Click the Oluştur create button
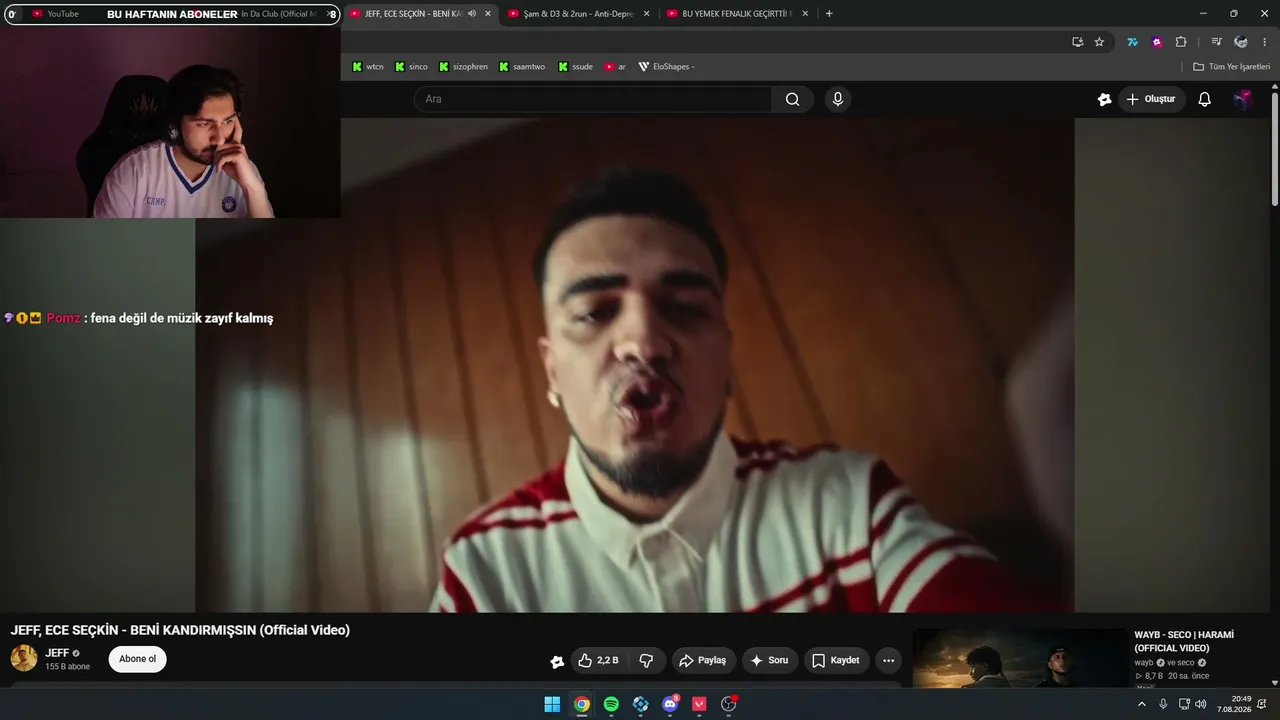 pyautogui.click(x=1151, y=99)
